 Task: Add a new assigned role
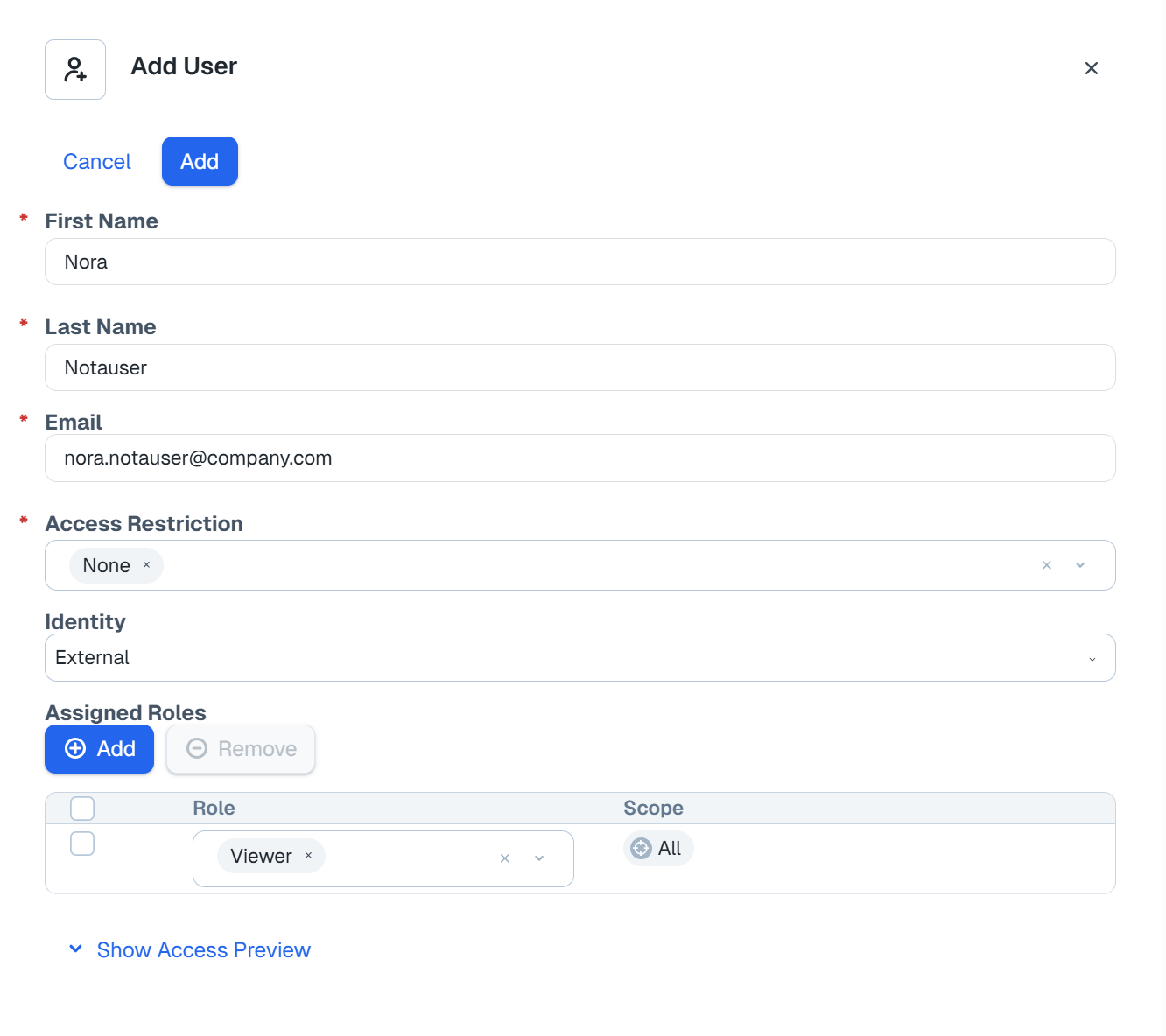click(x=100, y=749)
